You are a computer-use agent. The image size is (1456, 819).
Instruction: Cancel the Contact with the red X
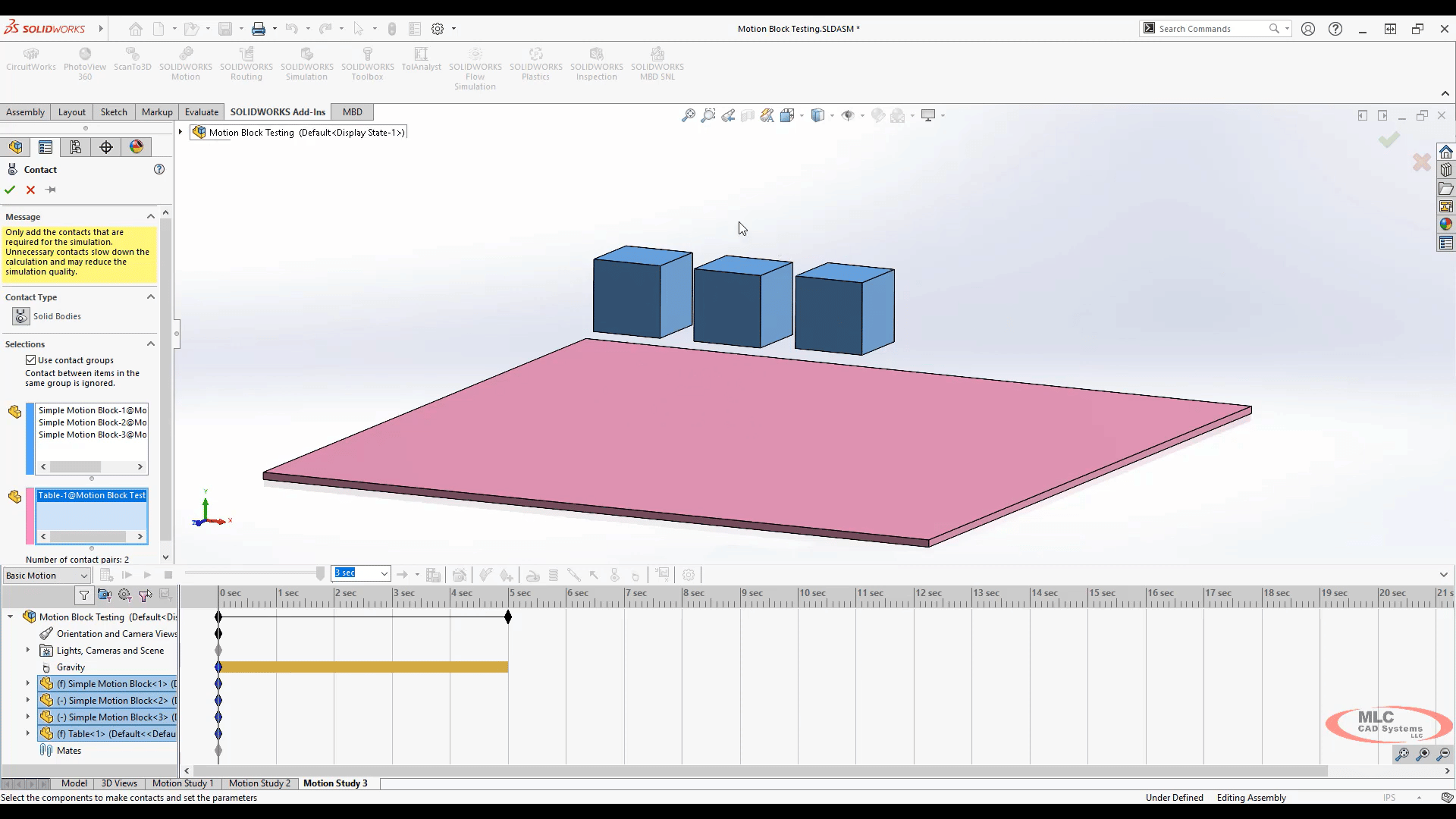pyautogui.click(x=30, y=190)
